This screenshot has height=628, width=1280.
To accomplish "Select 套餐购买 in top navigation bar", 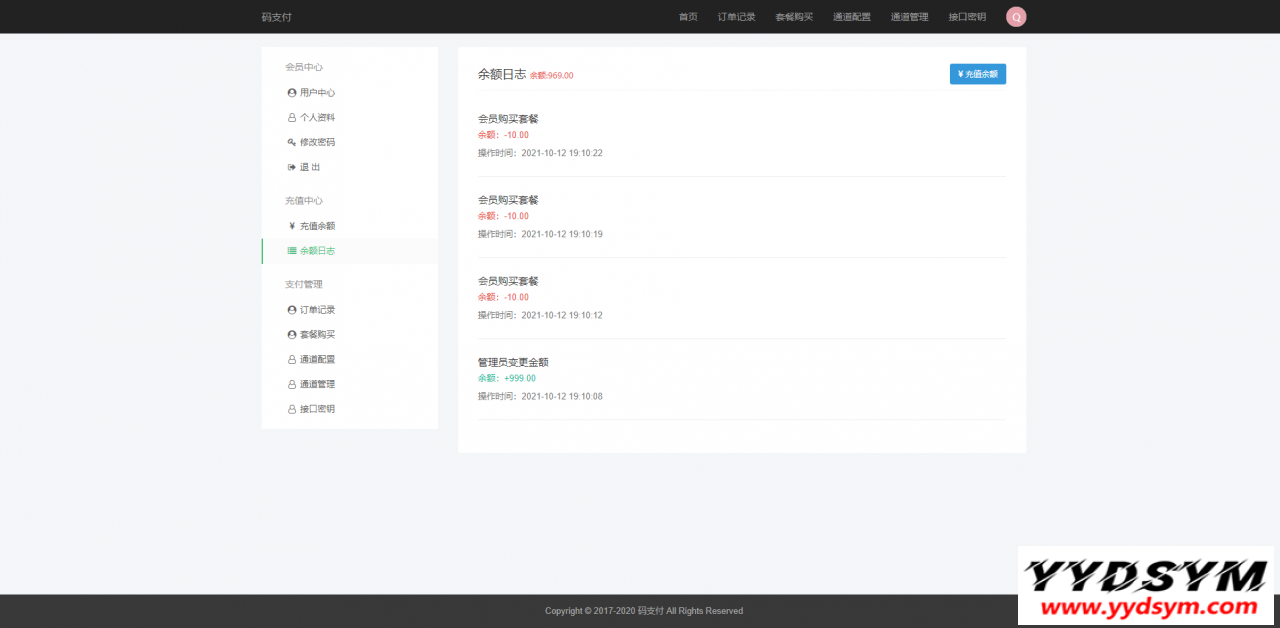I will coord(794,17).
